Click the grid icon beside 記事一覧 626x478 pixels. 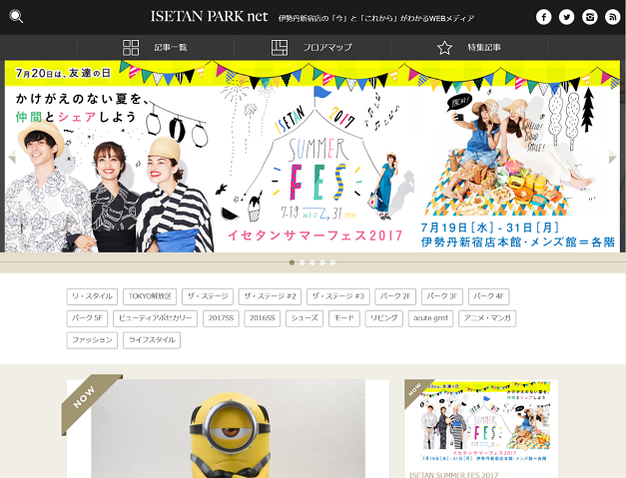[x=131, y=48]
